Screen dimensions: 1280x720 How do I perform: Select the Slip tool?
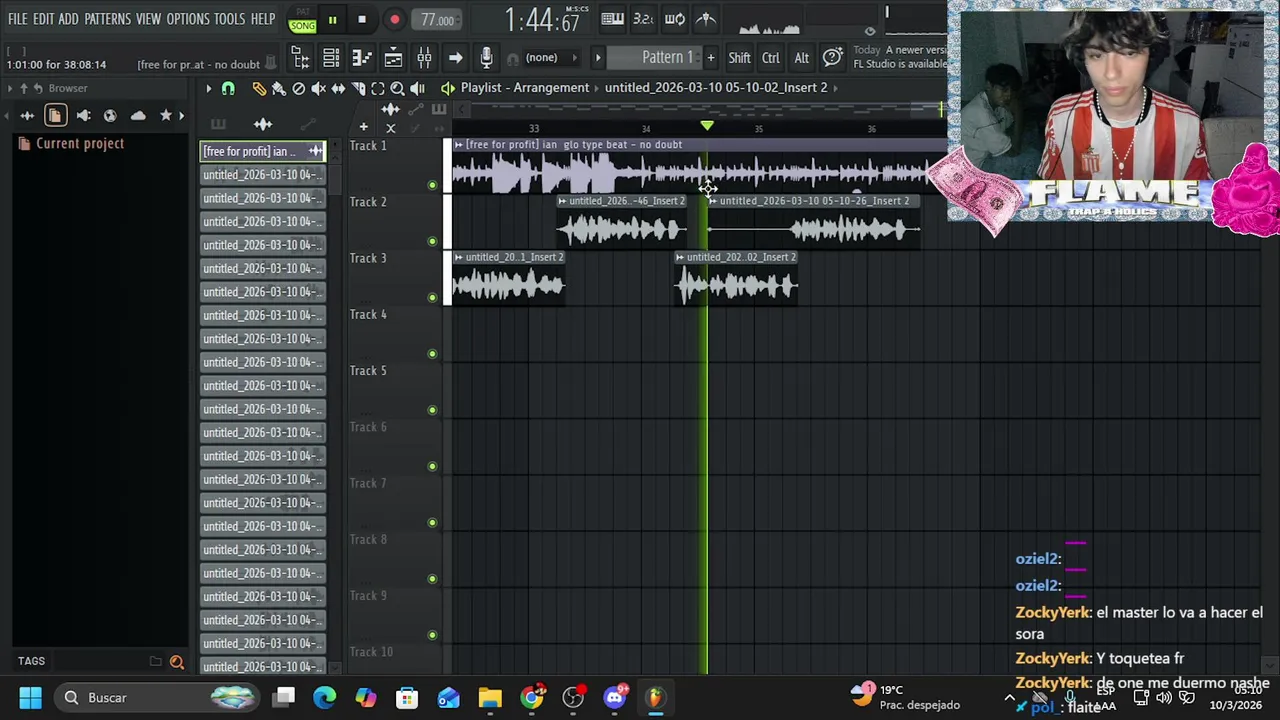point(338,89)
